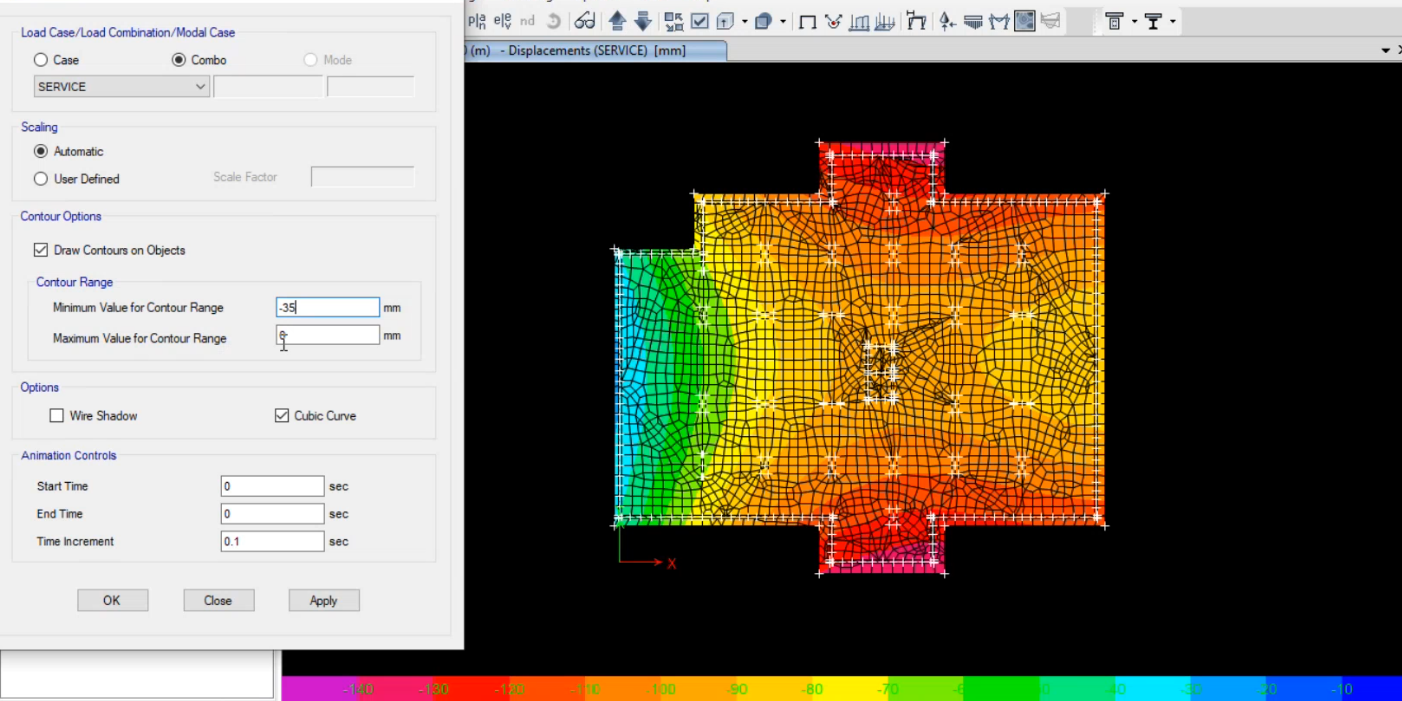Select the Automatic scaling radio button
The width and height of the screenshot is (1402, 701).
coord(41,151)
